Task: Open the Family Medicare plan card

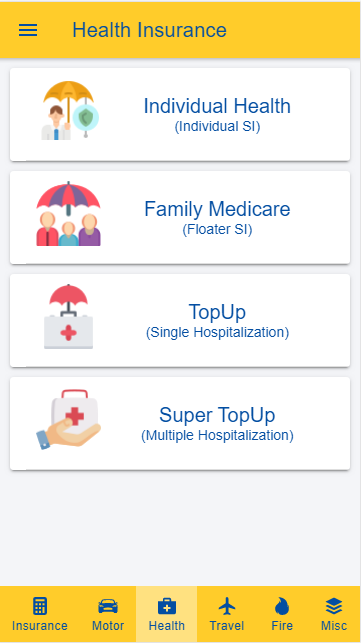Action: pyautogui.click(x=180, y=217)
